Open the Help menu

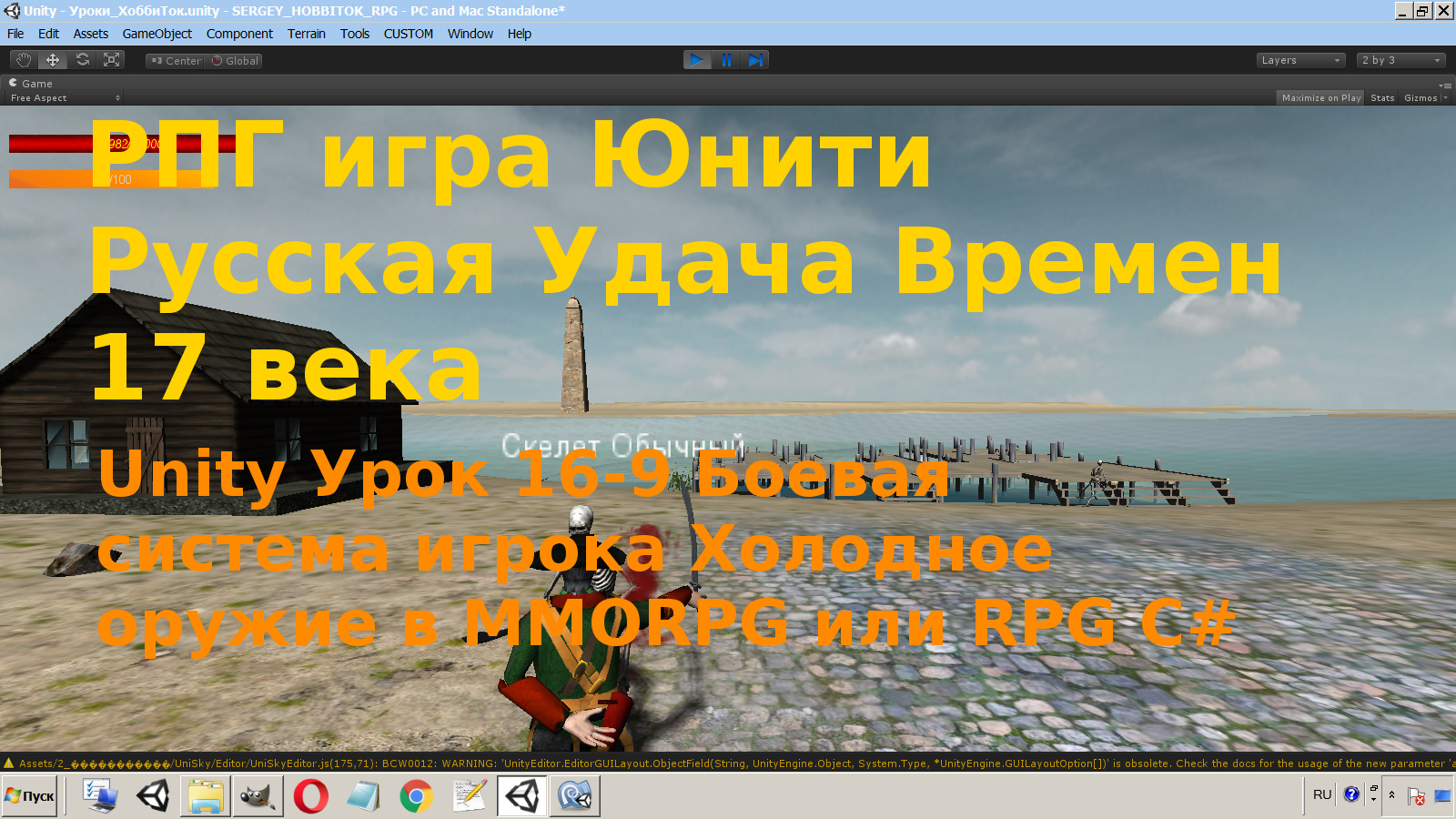click(519, 34)
